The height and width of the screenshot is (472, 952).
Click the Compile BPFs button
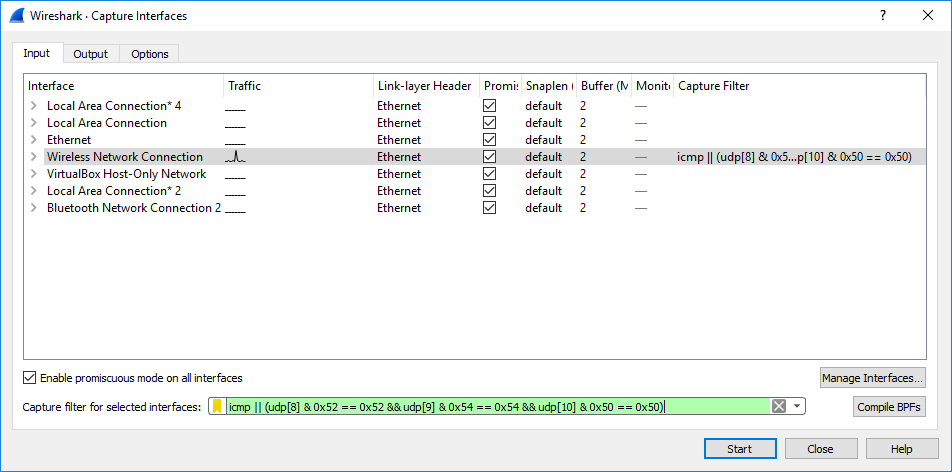click(890, 407)
